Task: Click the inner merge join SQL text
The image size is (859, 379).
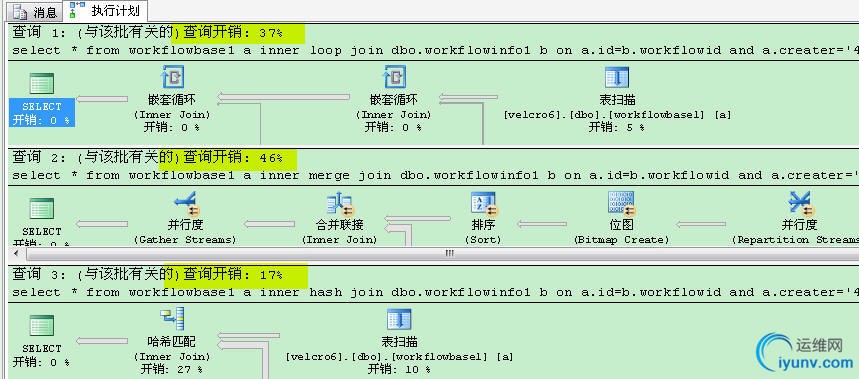Action: tap(435, 175)
